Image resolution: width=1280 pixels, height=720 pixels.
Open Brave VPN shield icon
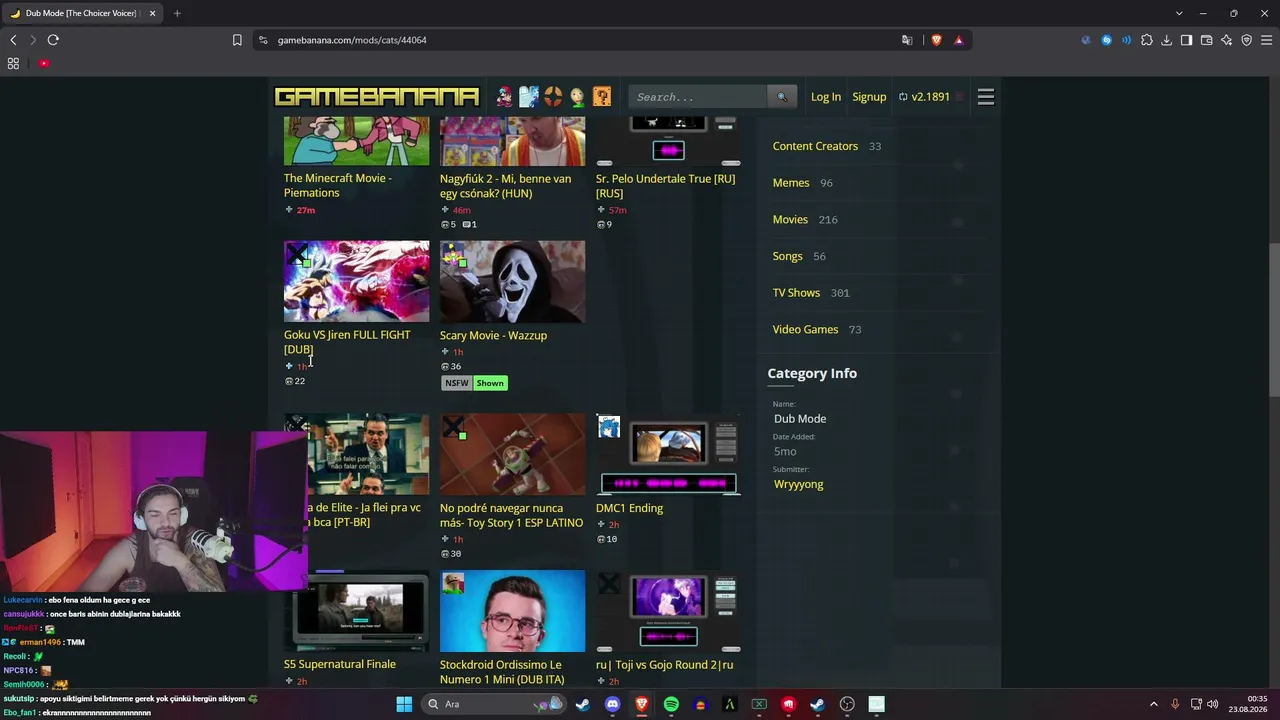[x=1247, y=40]
